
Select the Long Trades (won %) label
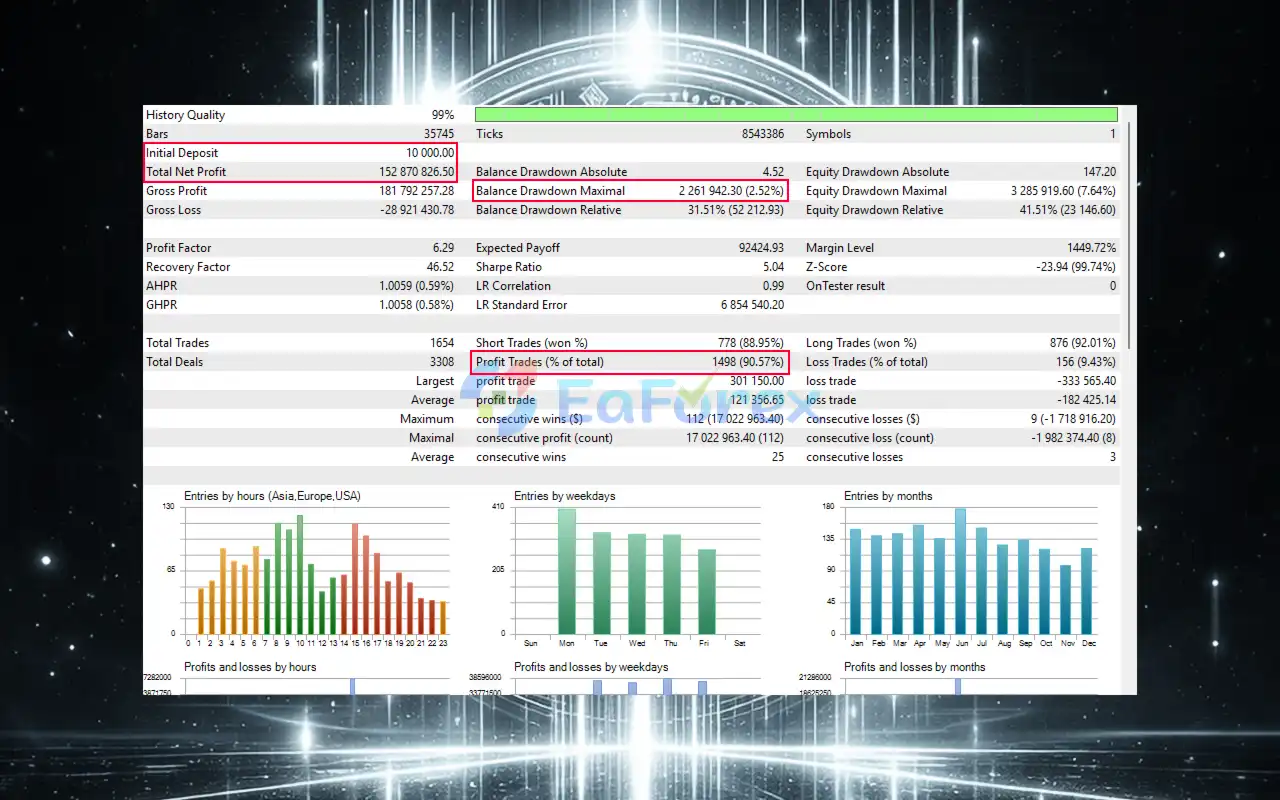(x=861, y=343)
